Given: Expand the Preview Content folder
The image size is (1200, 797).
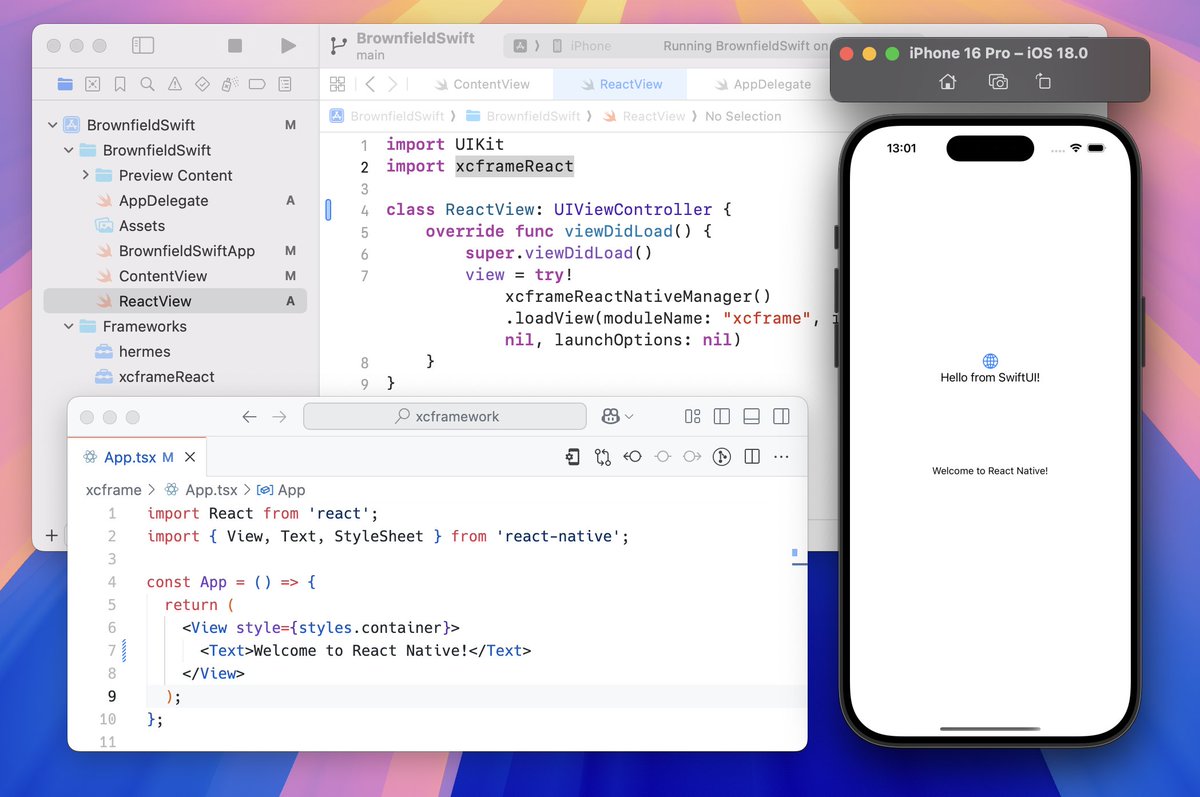Looking at the screenshot, I should pos(85,175).
